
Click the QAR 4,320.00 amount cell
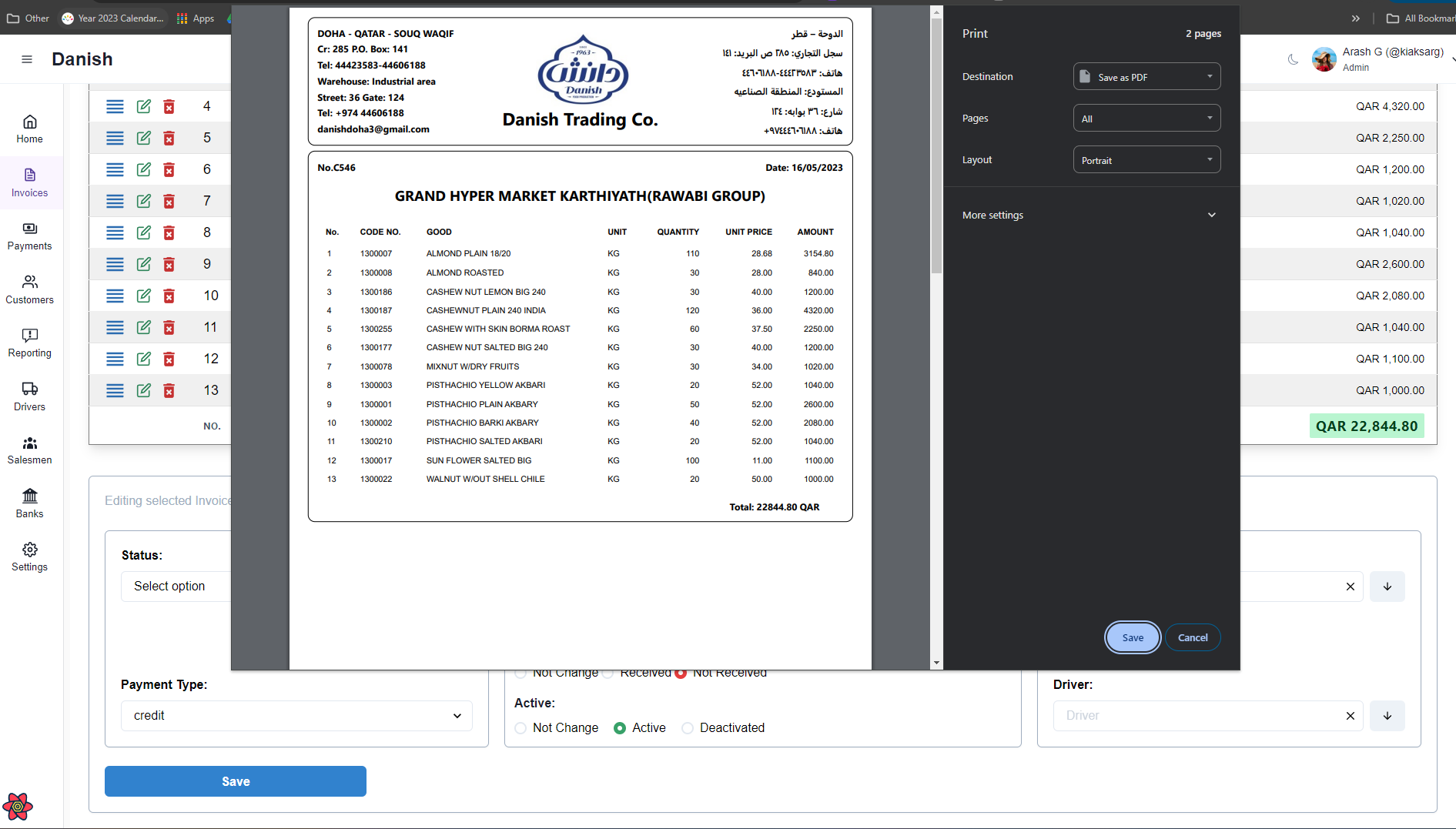1390,106
